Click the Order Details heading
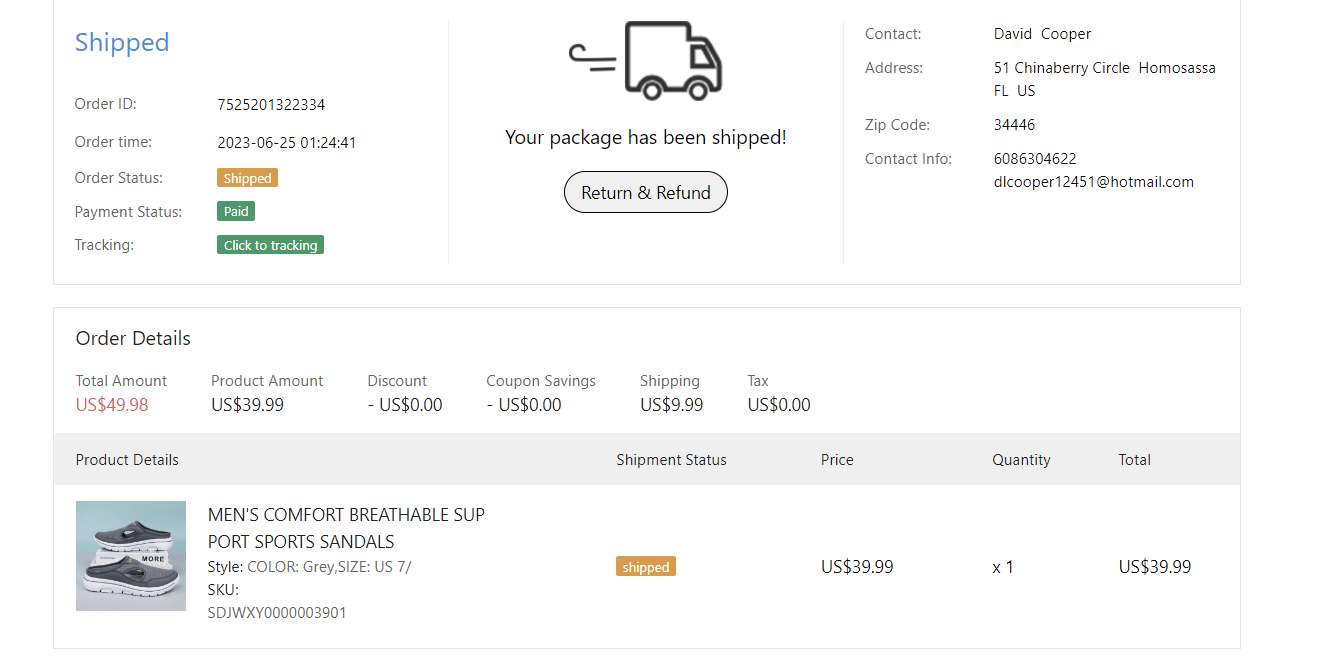Viewport: 1344px width, 662px height. pos(133,338)
